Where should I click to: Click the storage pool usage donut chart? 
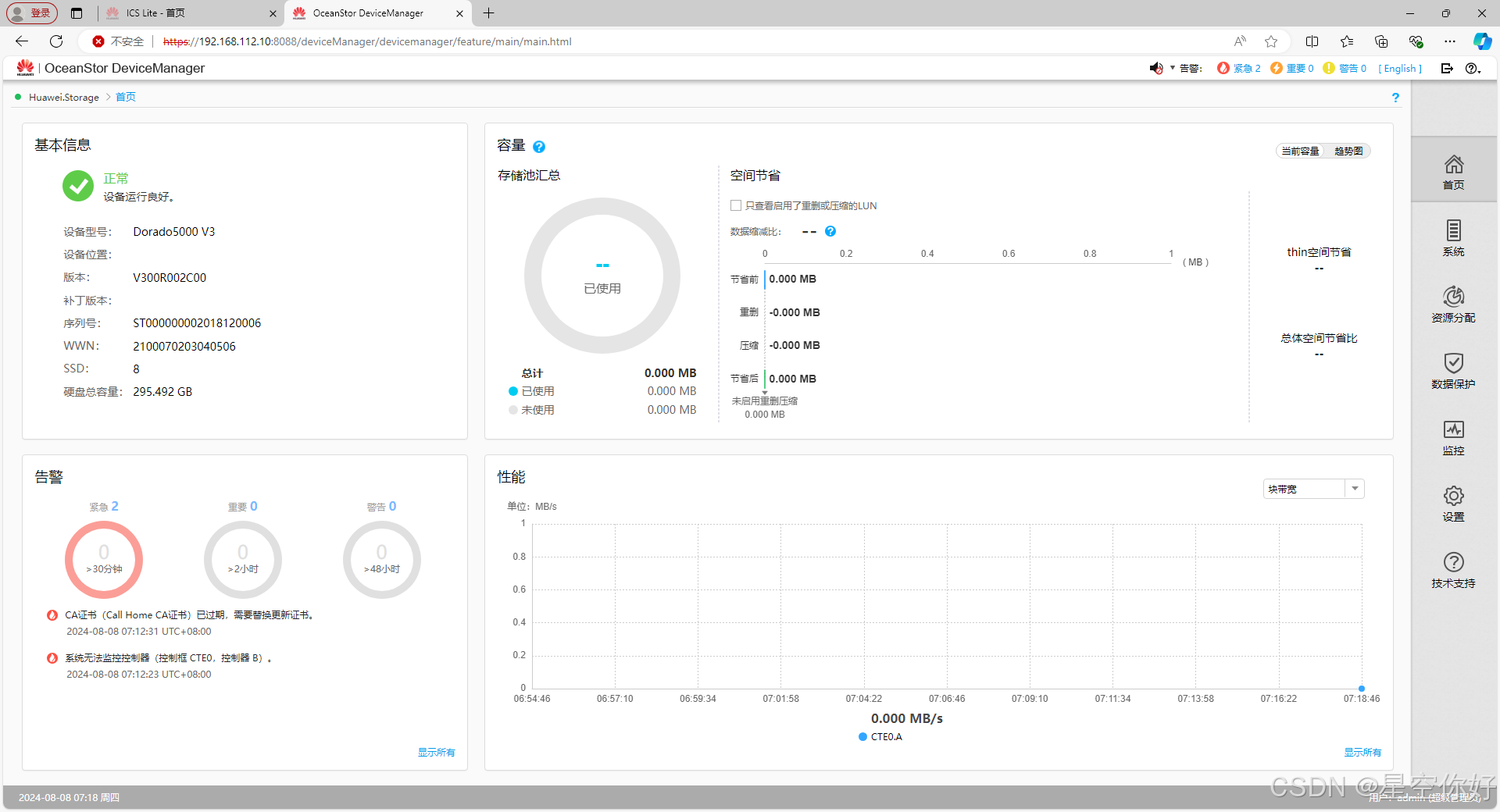602,276
